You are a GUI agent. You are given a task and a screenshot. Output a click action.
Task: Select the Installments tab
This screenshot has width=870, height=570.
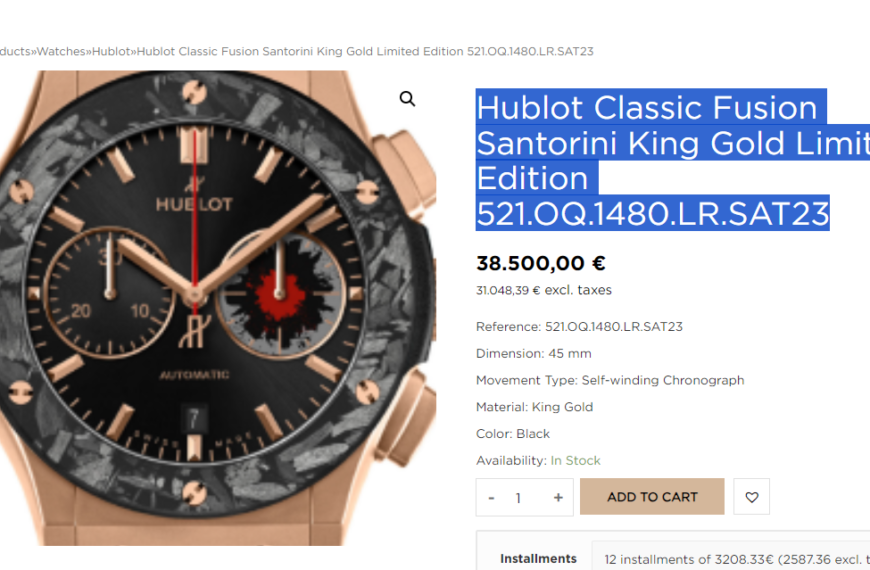[538, 558]
